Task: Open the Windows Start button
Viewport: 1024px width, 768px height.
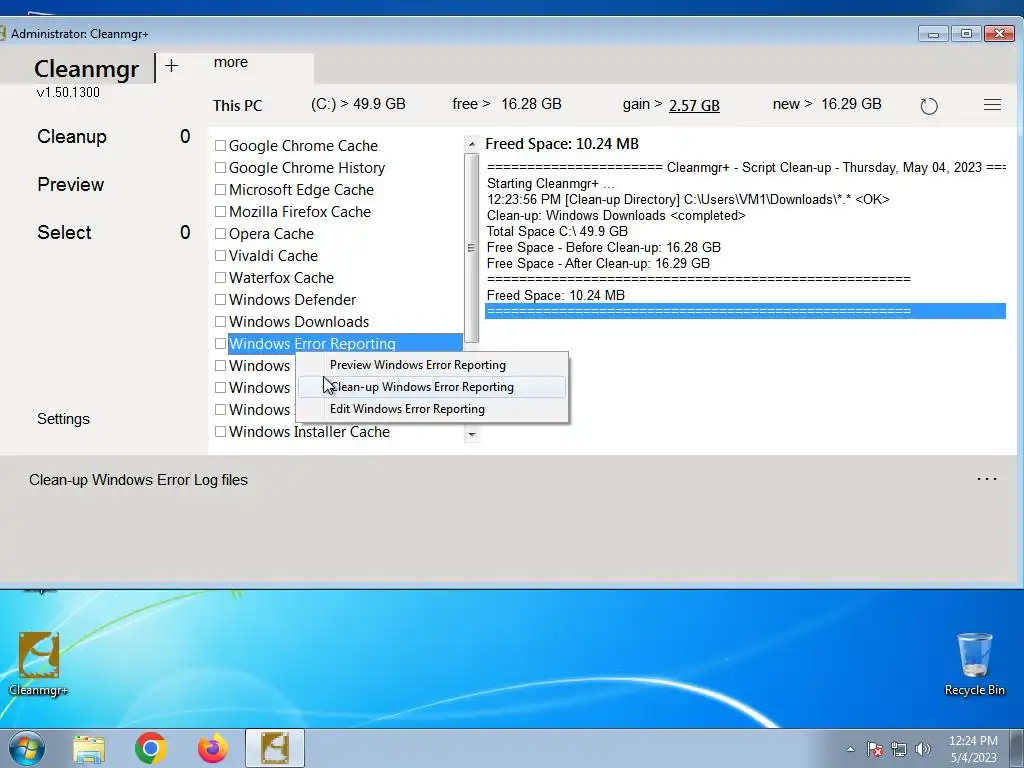Action: 27,748
